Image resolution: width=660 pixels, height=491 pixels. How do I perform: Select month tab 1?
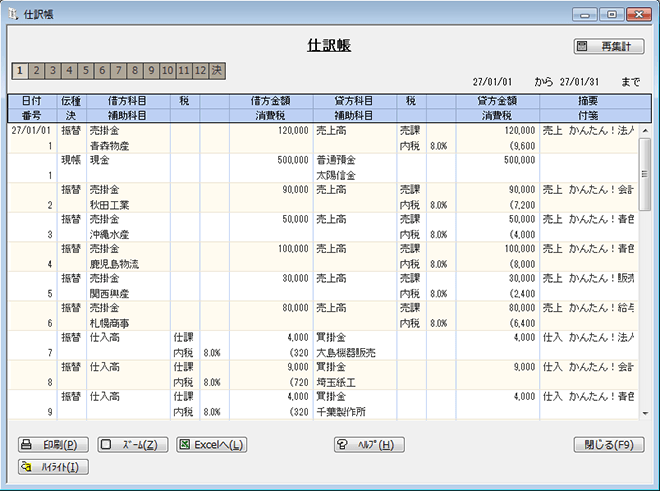(x=20, y=71)
